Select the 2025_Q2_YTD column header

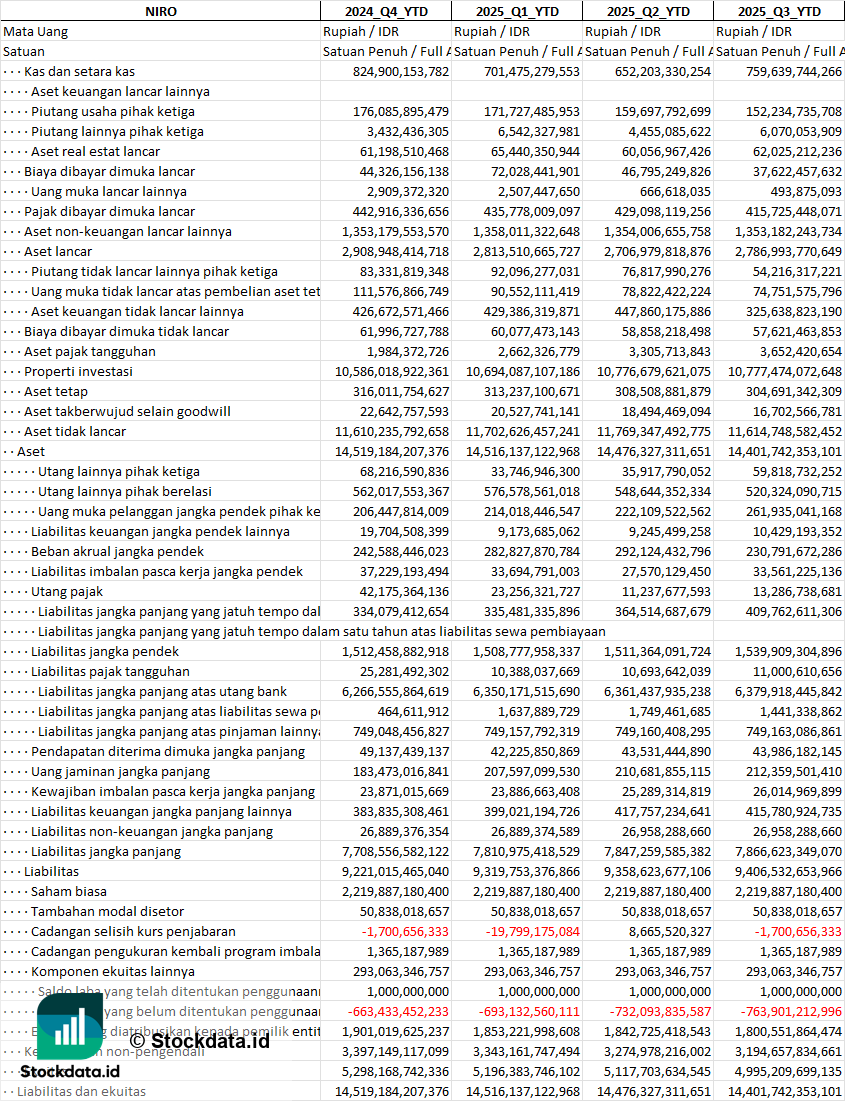648,11
